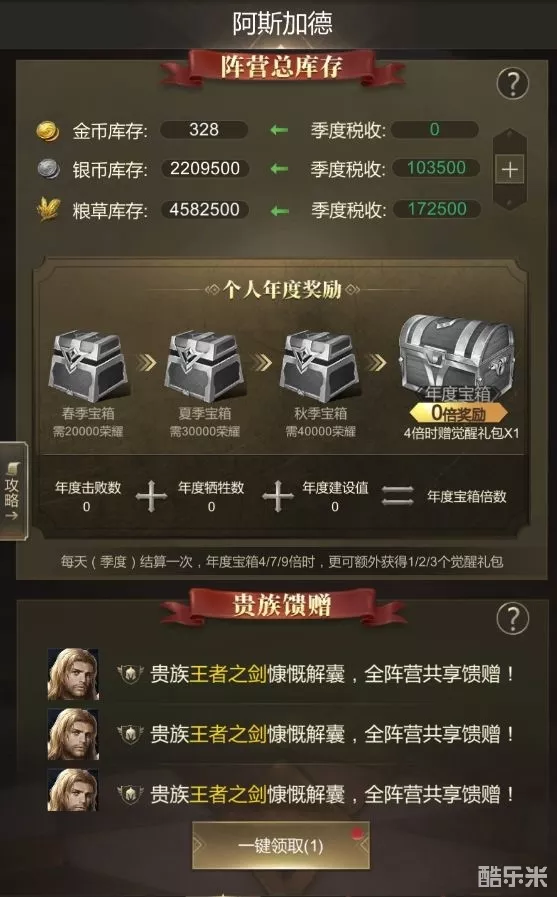Expand the 攻略 side tab

pos(13,491)
